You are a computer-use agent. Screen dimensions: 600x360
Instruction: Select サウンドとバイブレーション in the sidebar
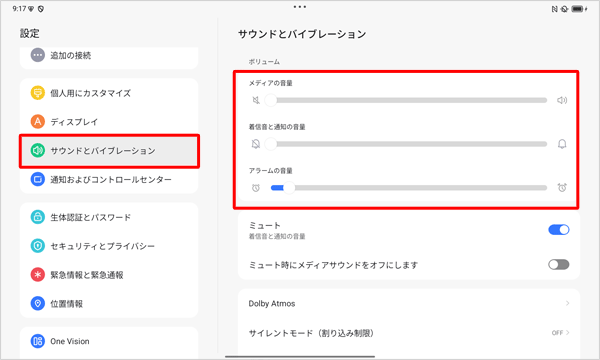(x=109, y=151)
